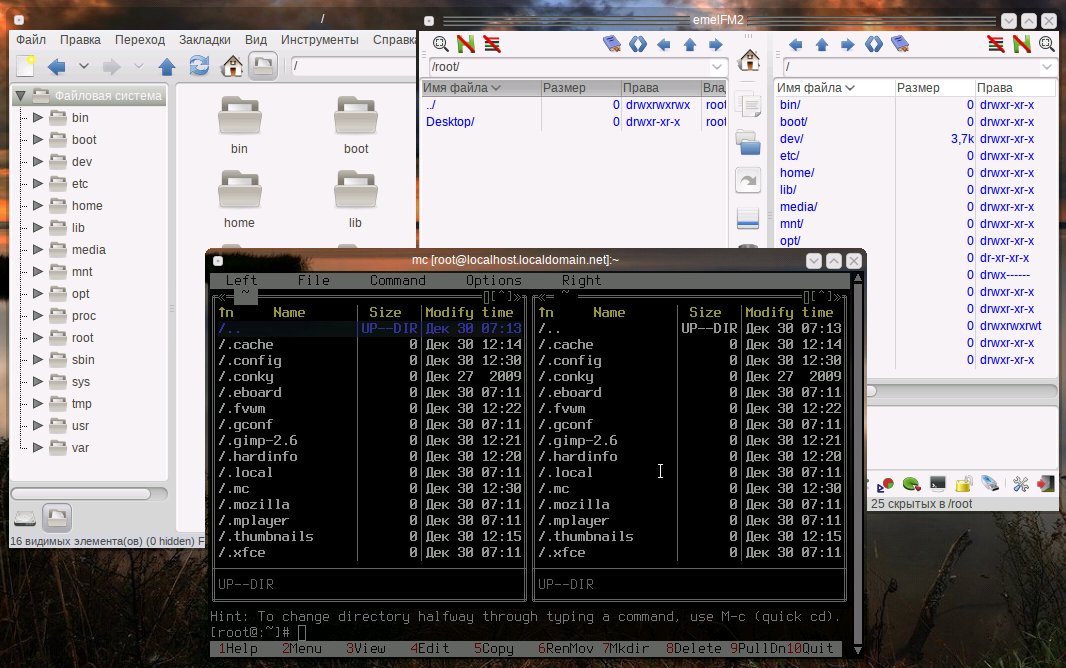Click the green disk usage pie icon

[912, 484]
